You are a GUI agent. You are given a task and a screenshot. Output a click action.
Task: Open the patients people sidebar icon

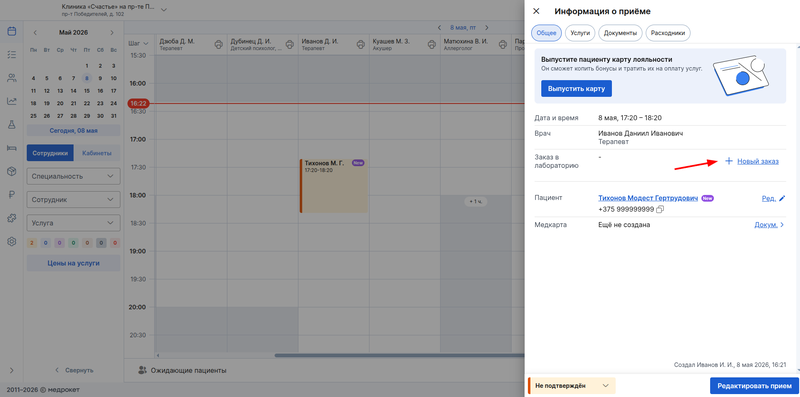11,78
